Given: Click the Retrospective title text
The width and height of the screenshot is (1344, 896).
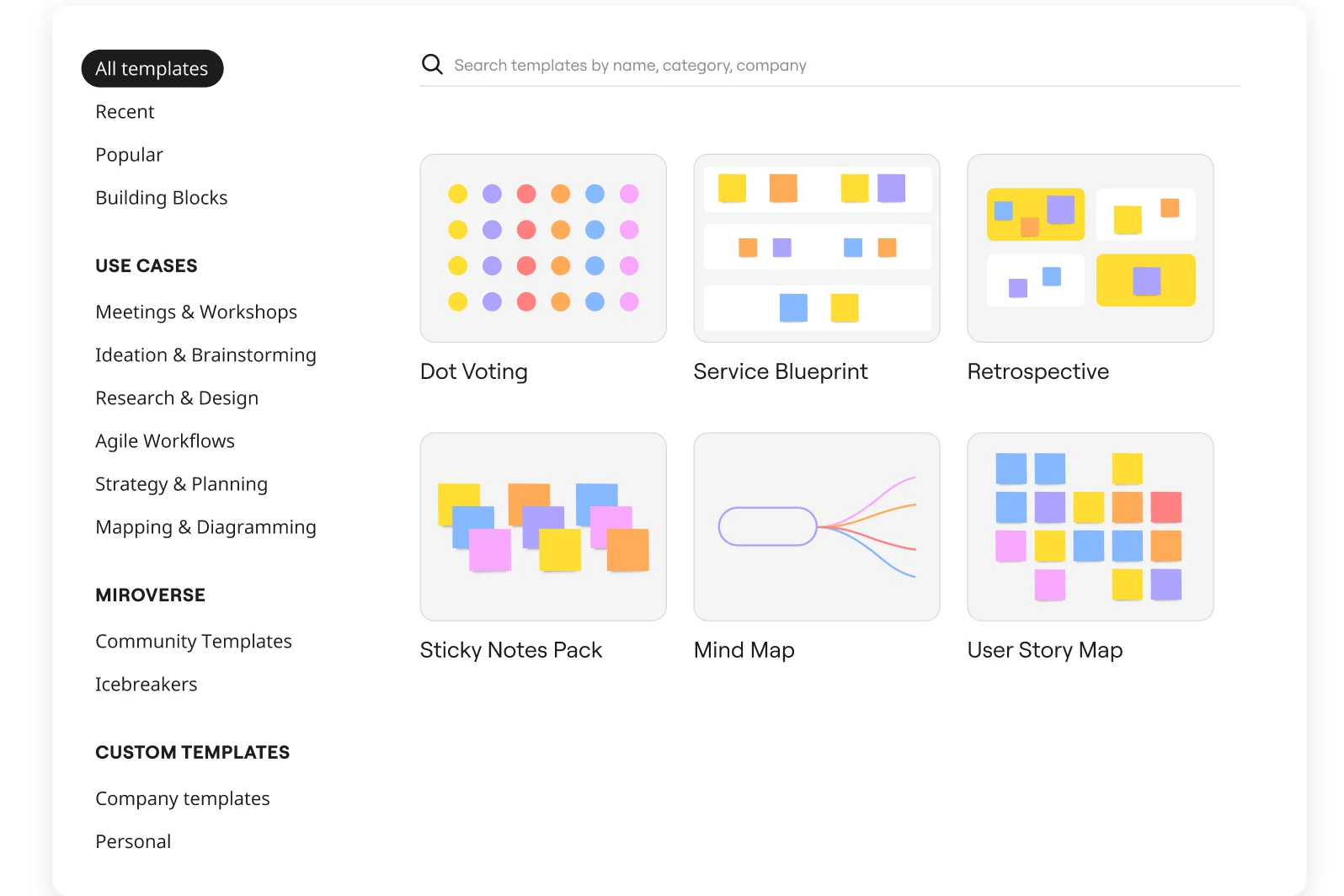Looking at the screenshot, I should tap(1038, 372).
